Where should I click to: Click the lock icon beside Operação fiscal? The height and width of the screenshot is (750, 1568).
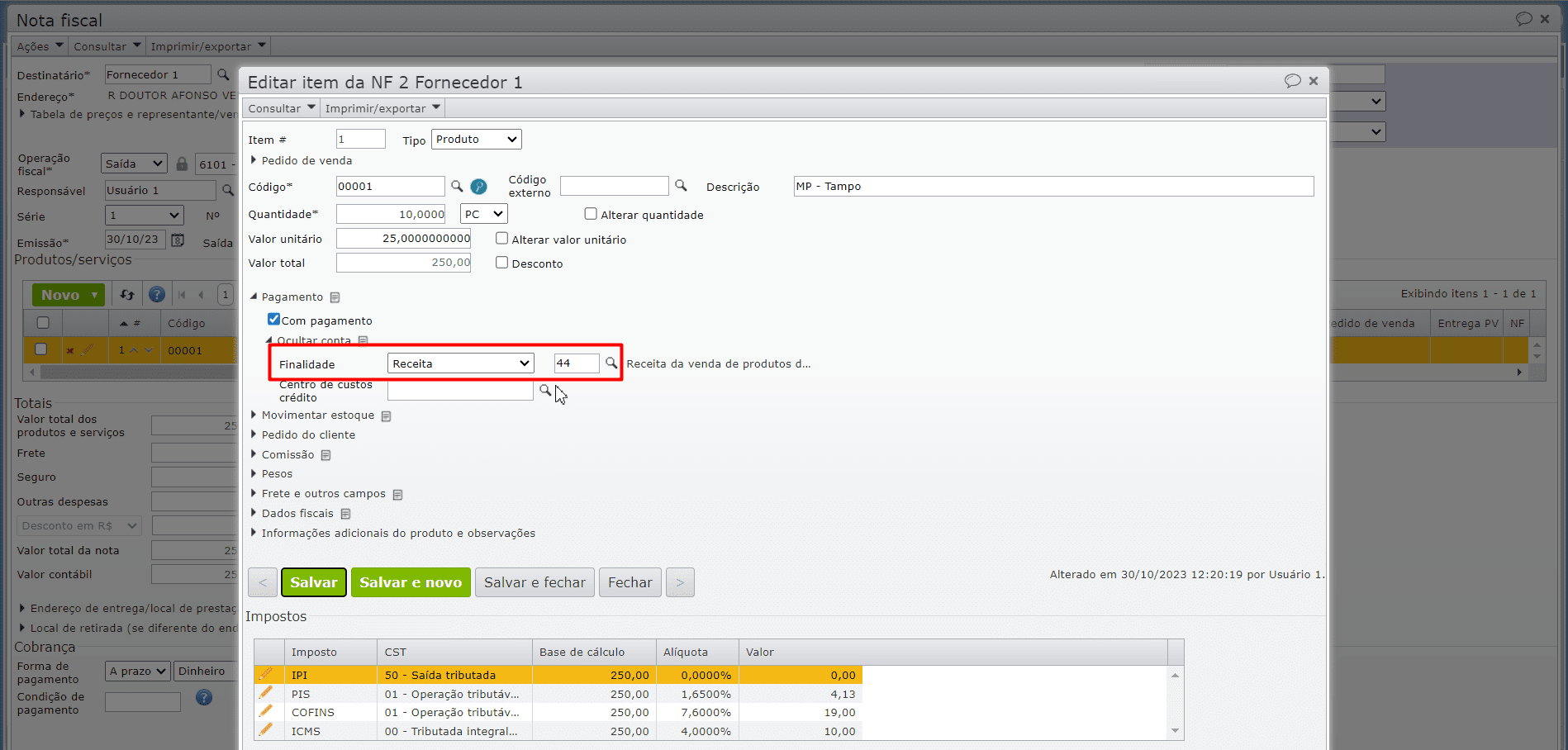point(182,164)
